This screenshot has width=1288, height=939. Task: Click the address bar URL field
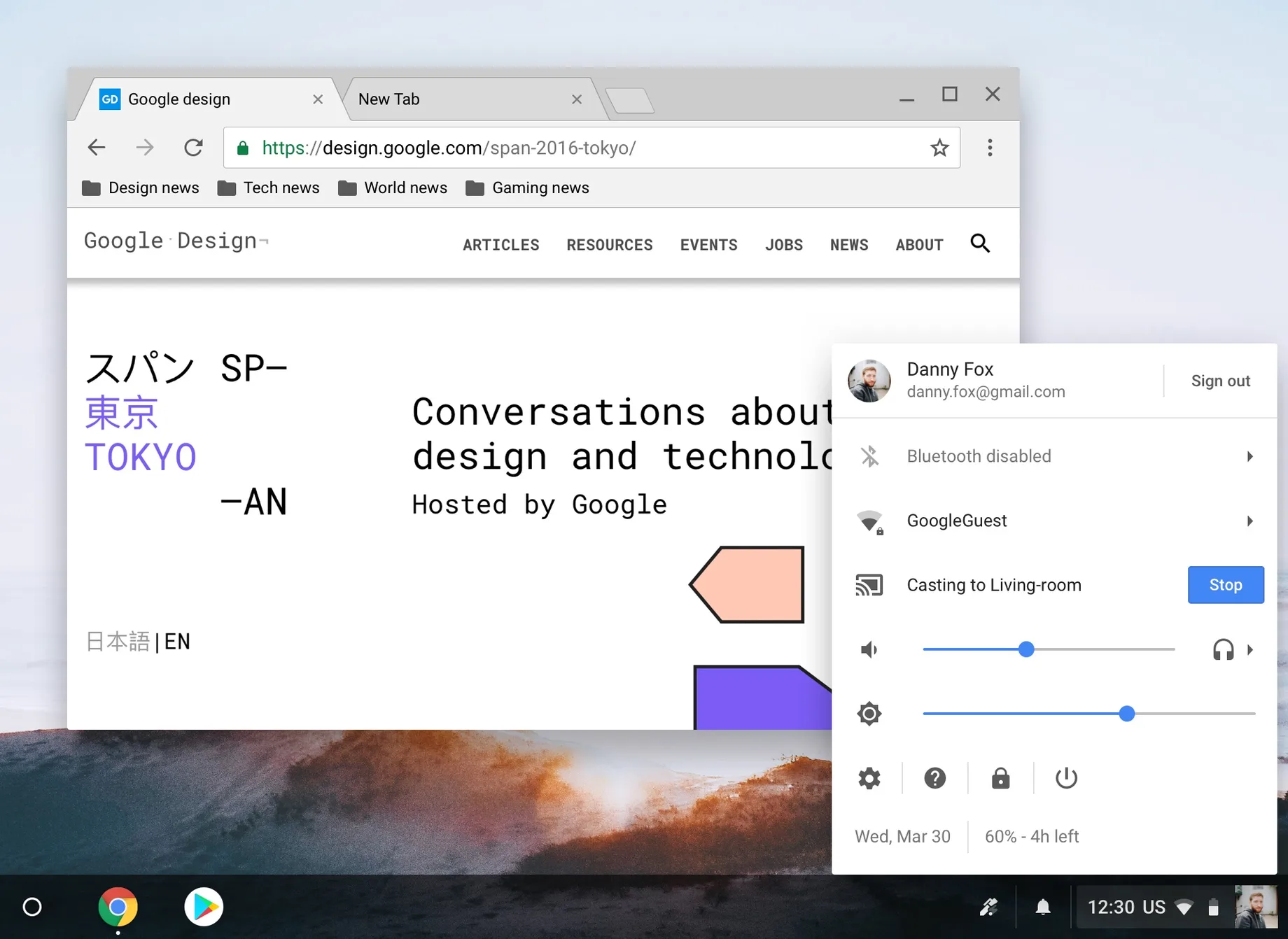pyautogui.click(x=591, y=148)
